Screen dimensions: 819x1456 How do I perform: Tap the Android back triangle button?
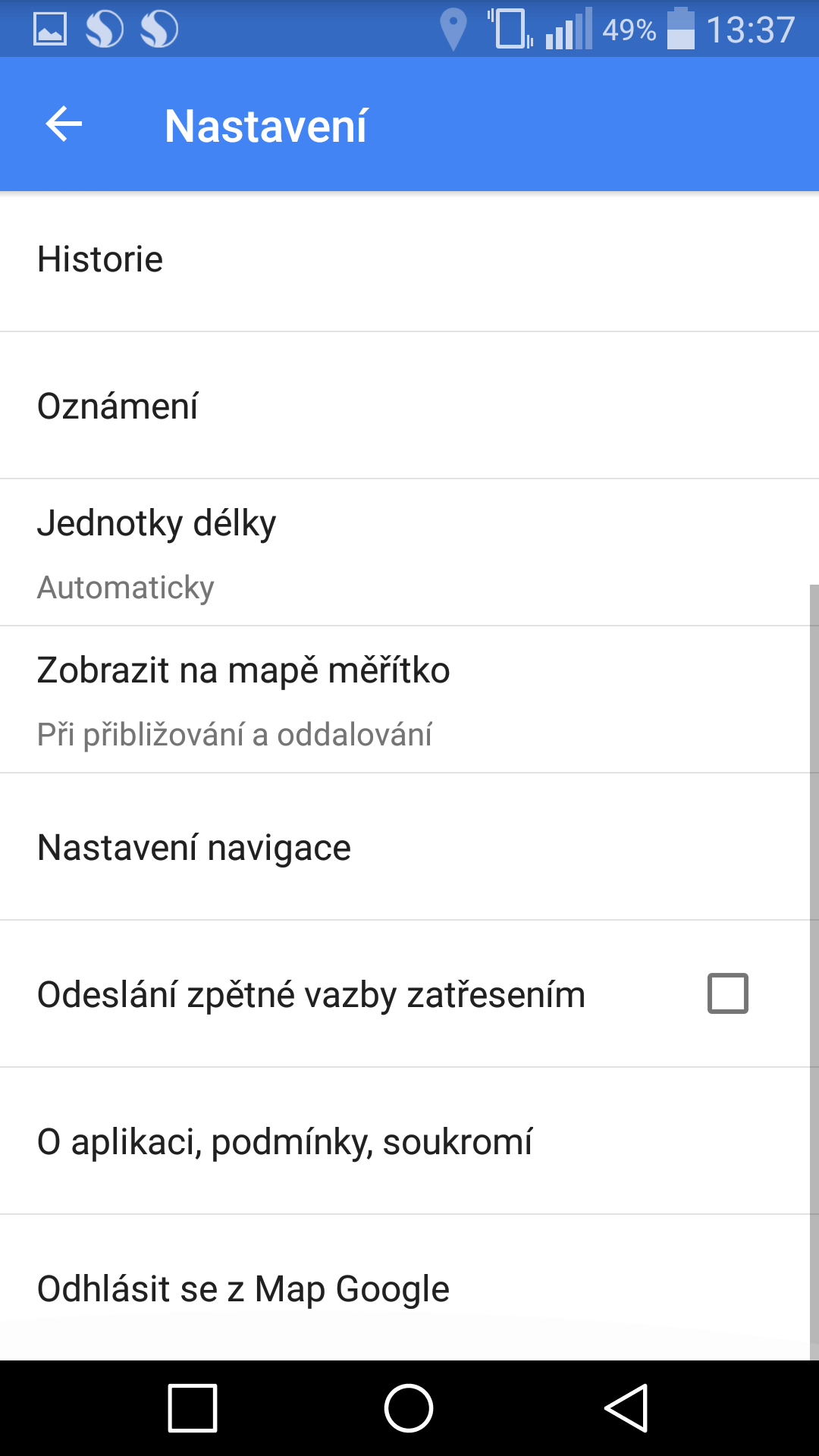coord(626,1408)
